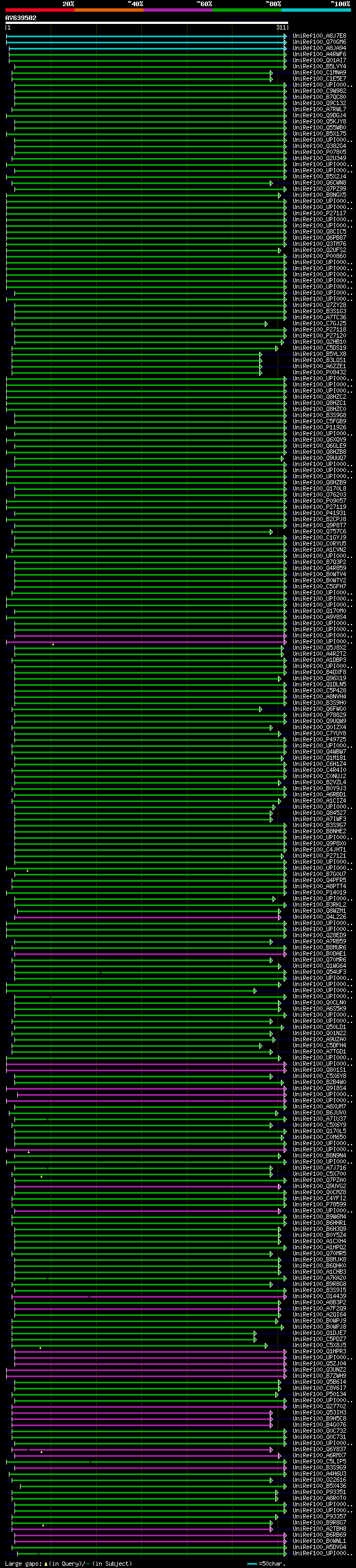Select the UniRef100_Q3TM76 label
This screenshot has height=1568, width=356.
(x=319, y=244)
